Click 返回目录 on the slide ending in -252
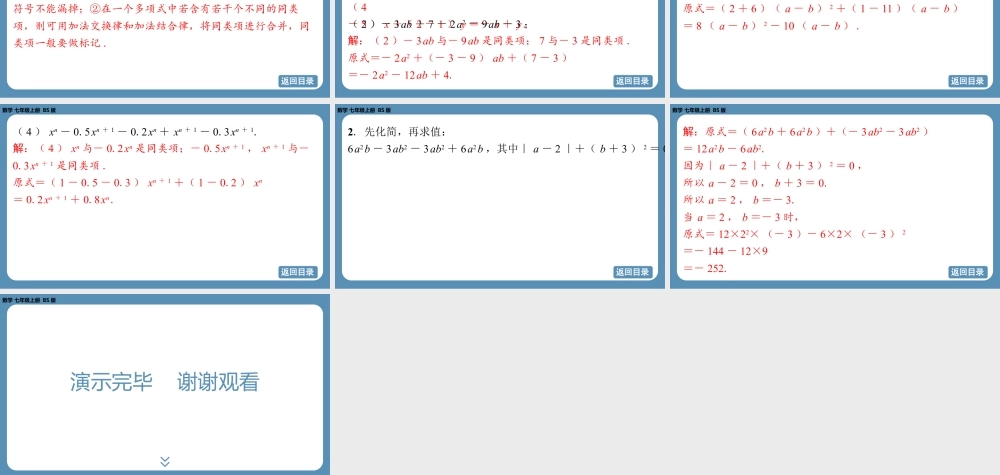This screenshot has width=1000, height=475. 968,272
